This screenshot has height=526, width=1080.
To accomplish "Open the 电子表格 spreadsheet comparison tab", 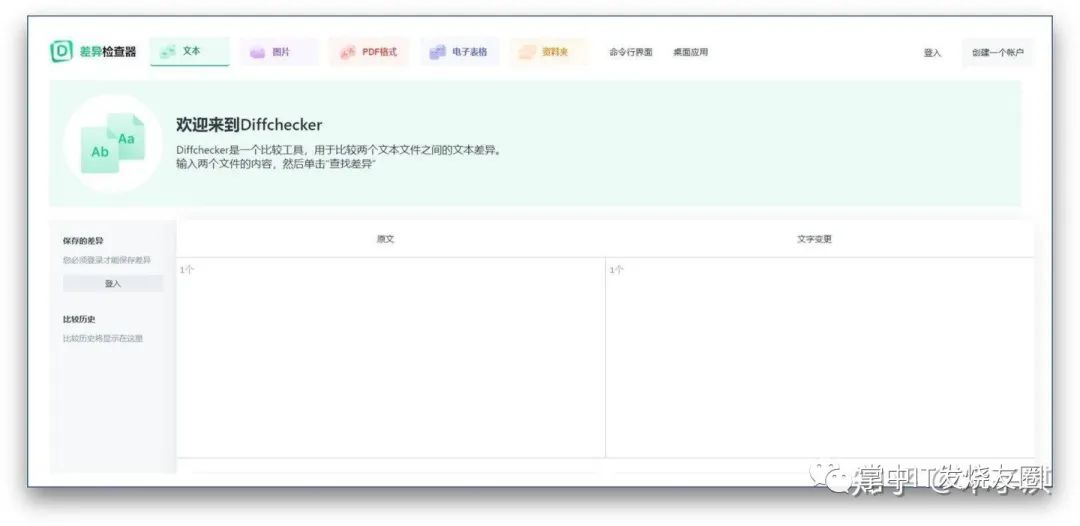I will tap(459, 52).
